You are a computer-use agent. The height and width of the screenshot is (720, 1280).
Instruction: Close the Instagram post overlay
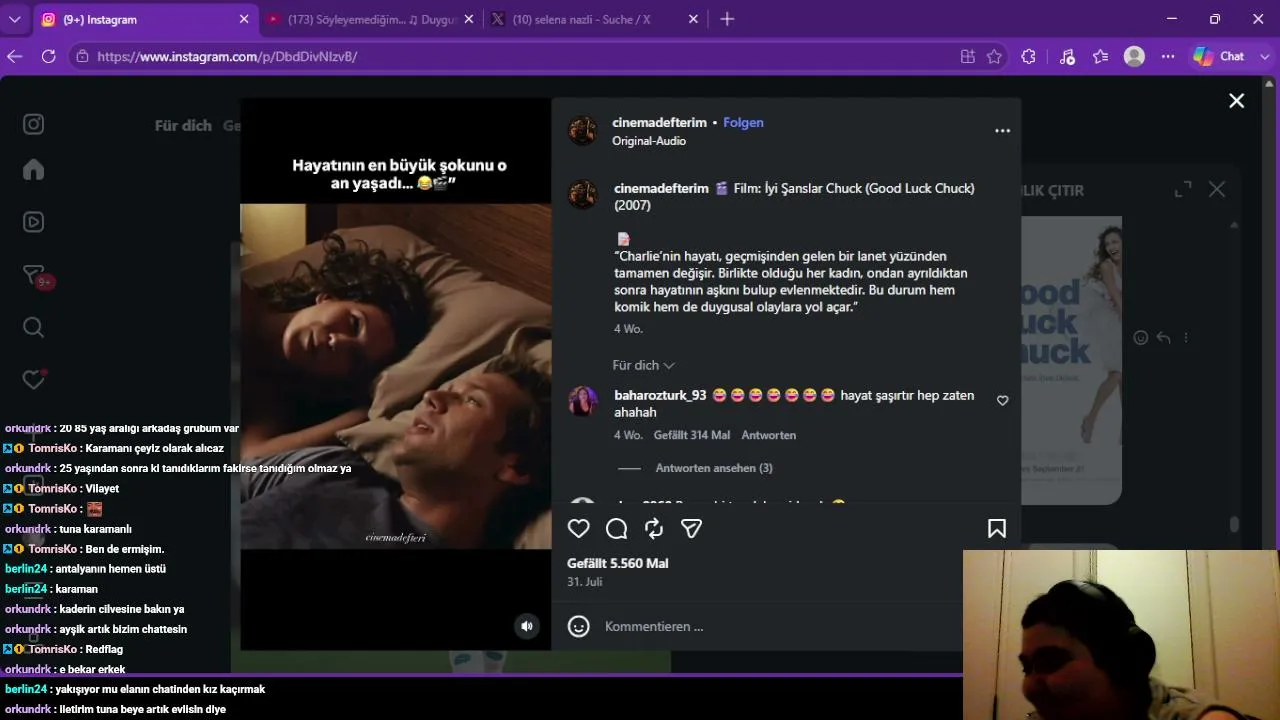[x=1237, y=101]
